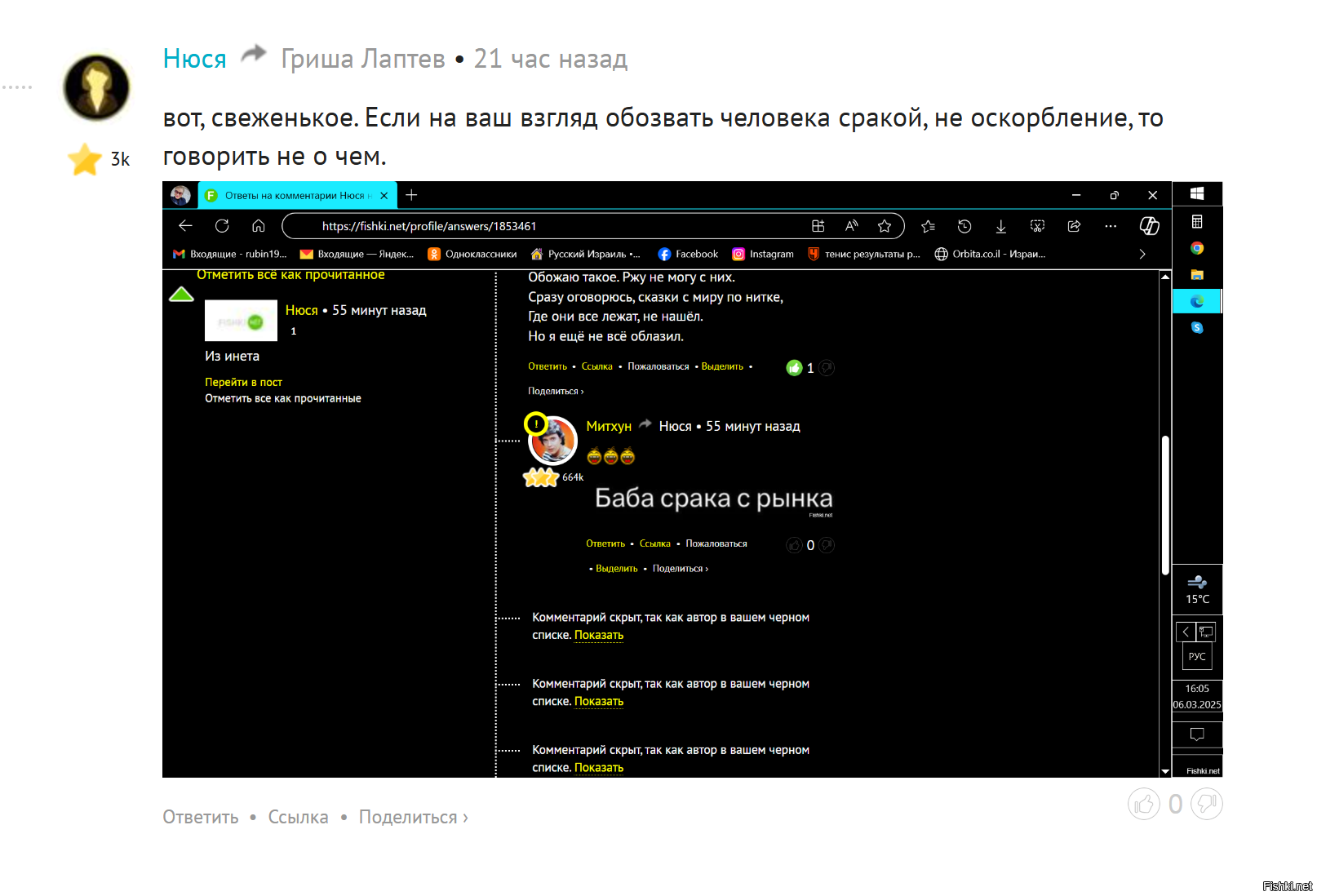The image size is (1317, 896).
Task: Open the Copilot icon in browser toolbar
Action: pyautogui.click(x=1149, y=226)
